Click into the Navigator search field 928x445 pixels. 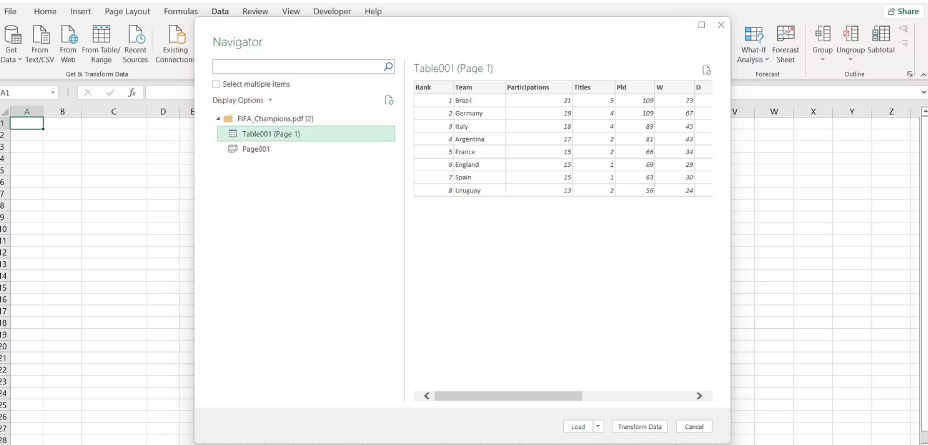[298, 66]
